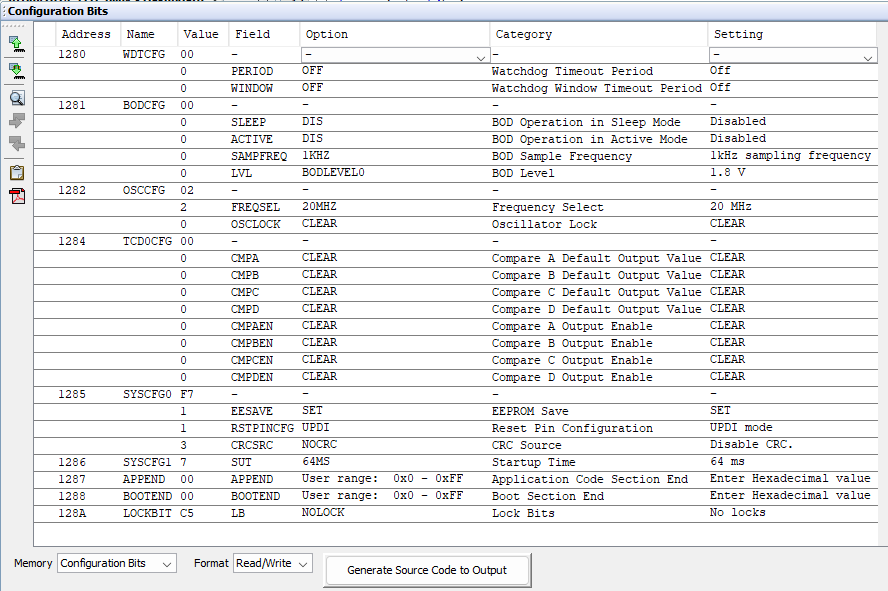Click the User range option in the APPEND row

(x=382, y=478)
